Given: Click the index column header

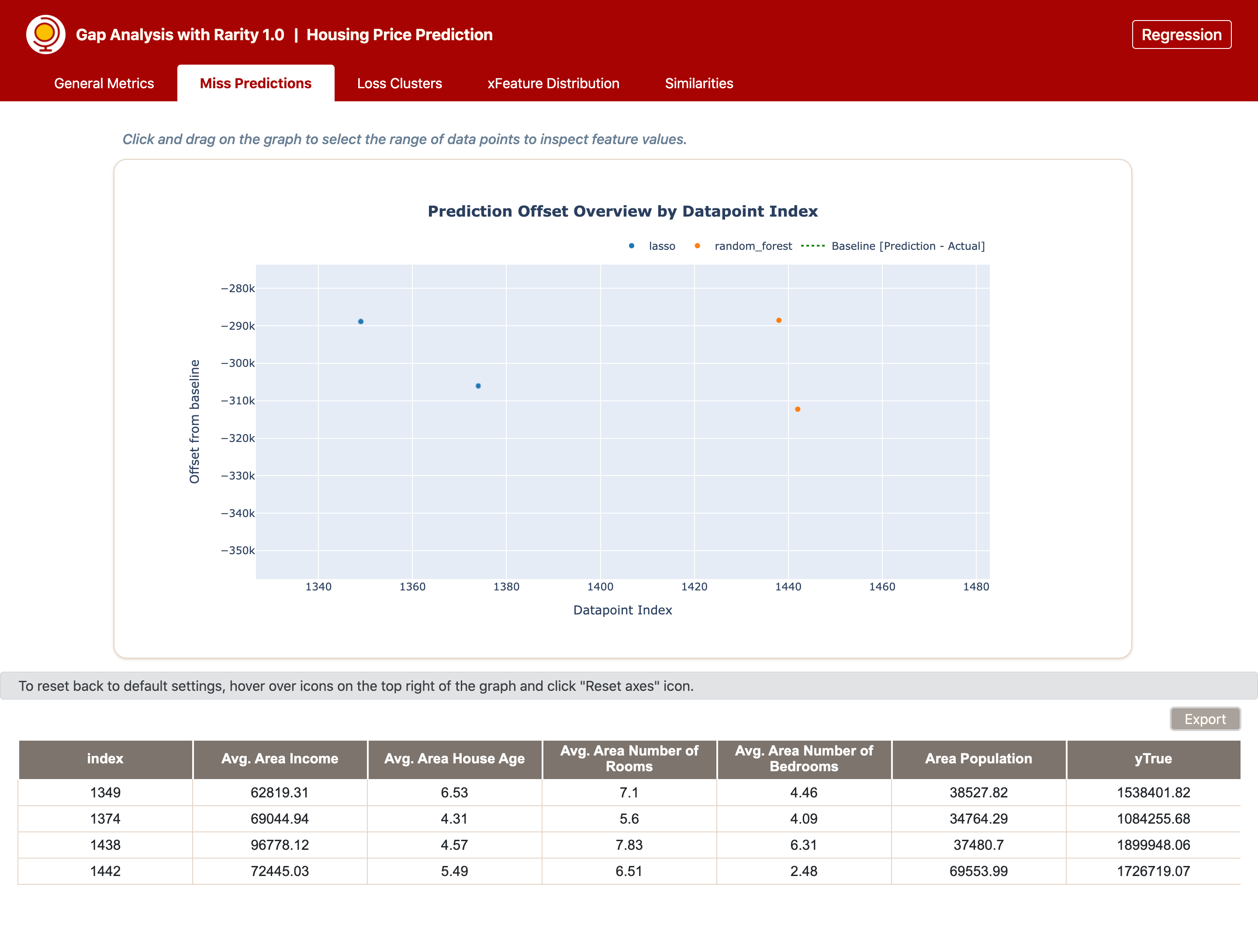Looking at the screenshot, I should [105, 759].
